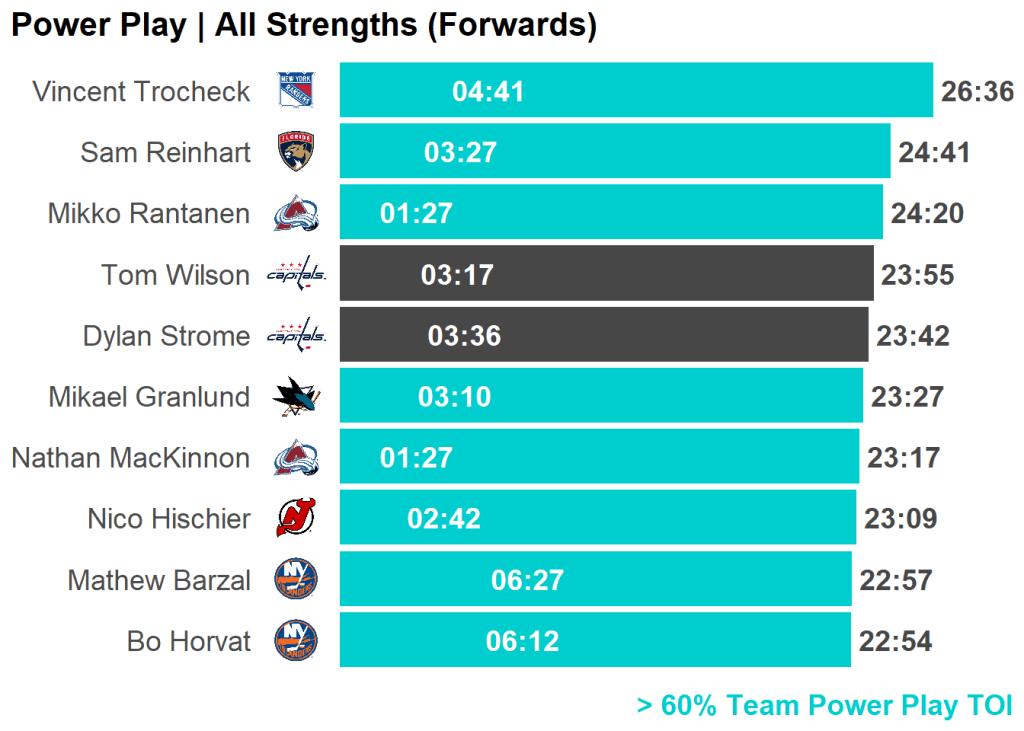Click the New York Rangers logo
The width and height of the screenshot is (1024, 731).
tap(296, 91)
